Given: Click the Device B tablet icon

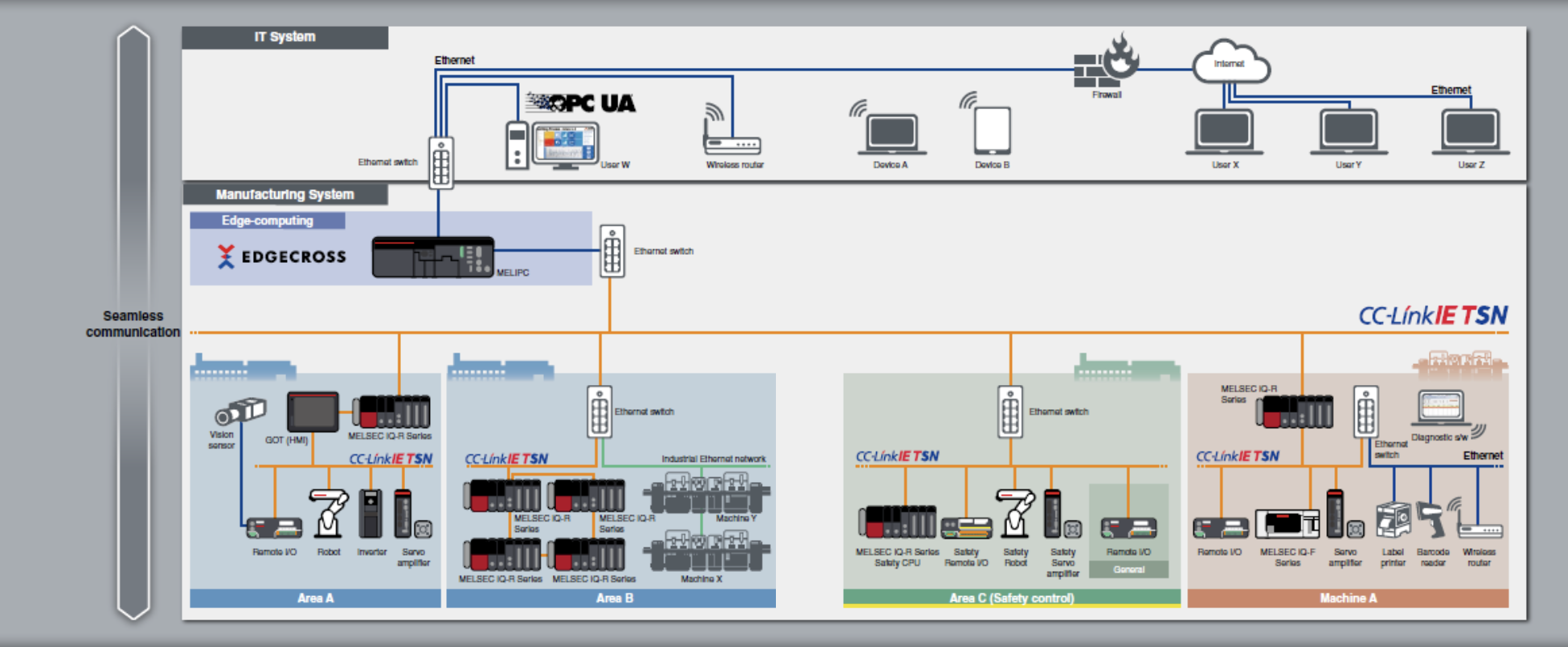Looking at the screenshot, I should coord(992,130).
